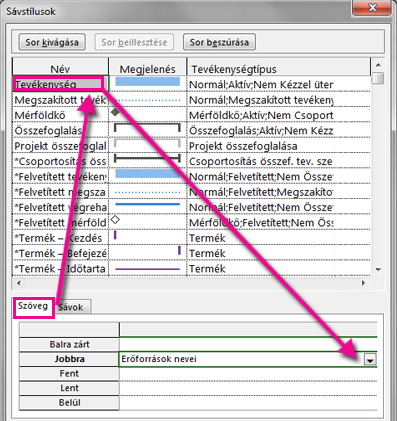Click the horizontal scrollbar left arrow

pos(19,283)
